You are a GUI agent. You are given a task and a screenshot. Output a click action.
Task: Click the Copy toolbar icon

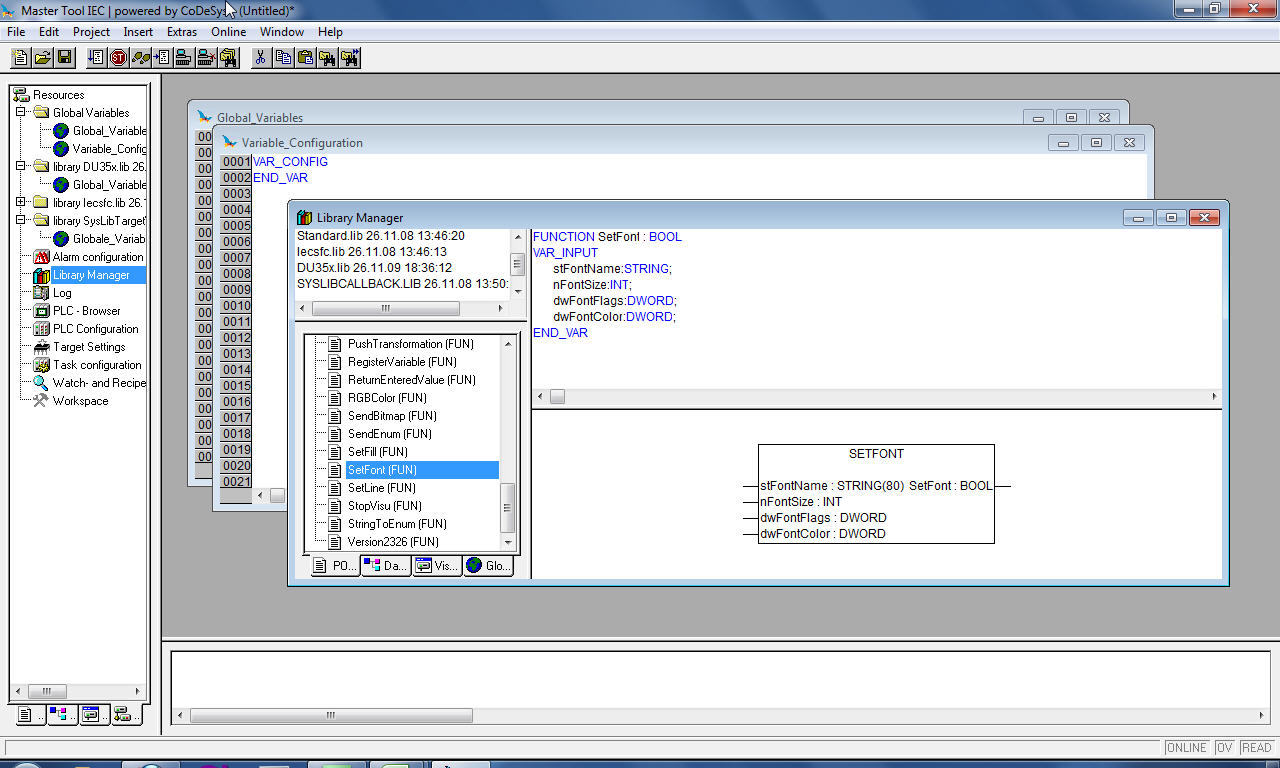[284, 58]
